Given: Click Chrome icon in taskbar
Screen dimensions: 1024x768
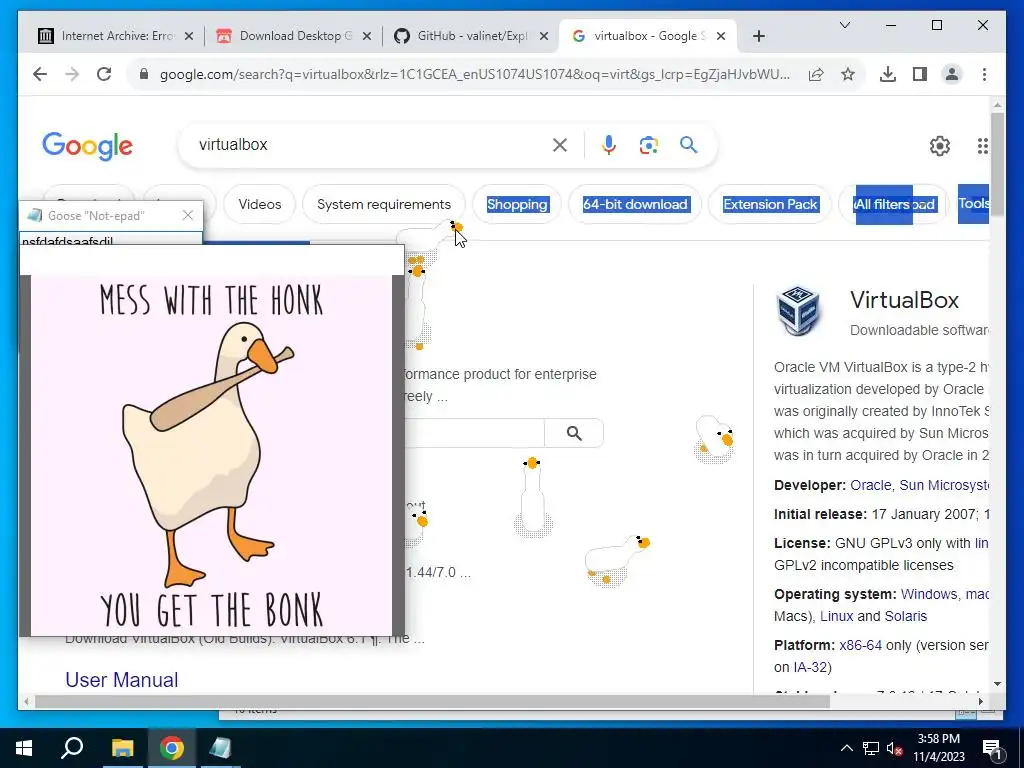Looking at the screenshot, I should pos(172,748).
